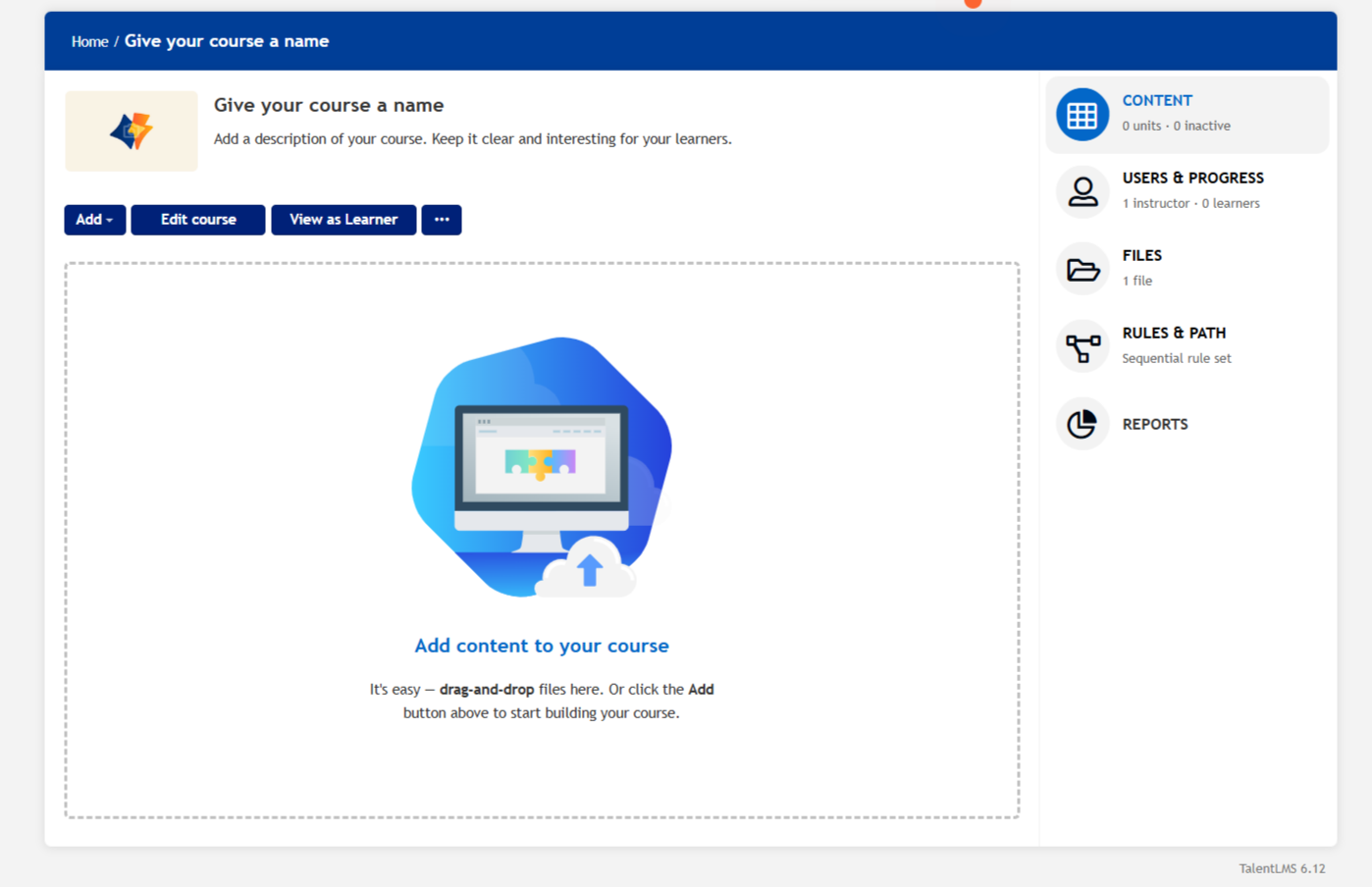The image size is (1372, 887).
Task: Click the 'Add content to your course' link
Action: point(541,646)
